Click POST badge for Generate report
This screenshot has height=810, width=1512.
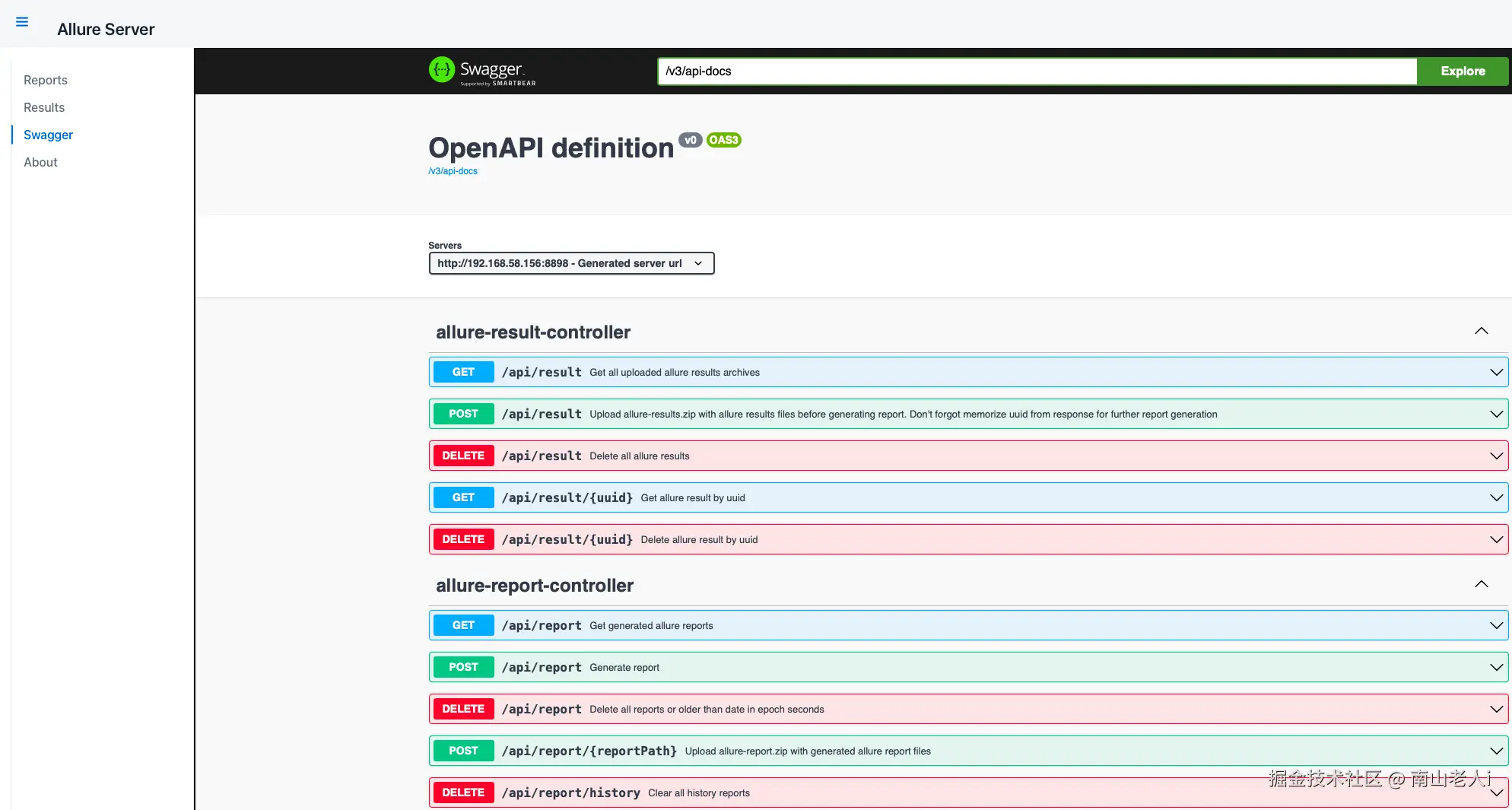point(463,667)
